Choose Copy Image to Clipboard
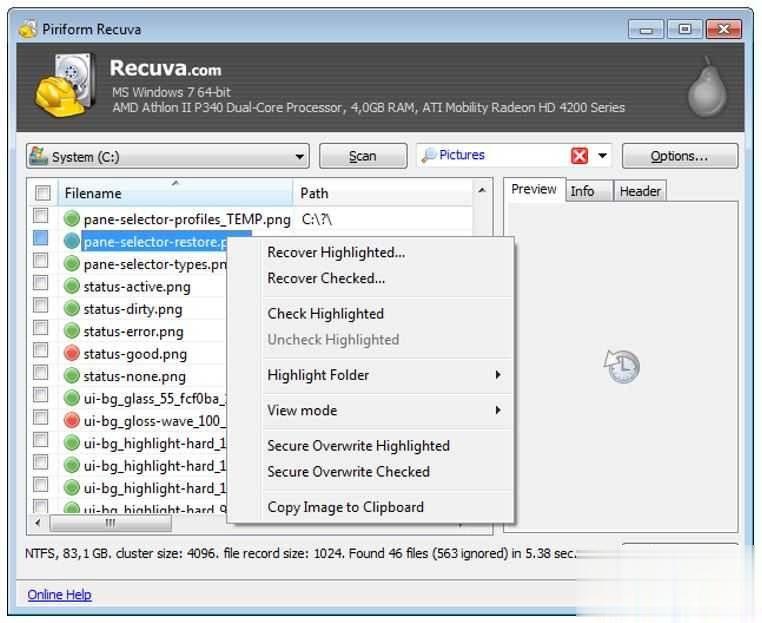This screenshot has width=762, height=623. coord(346,507)
